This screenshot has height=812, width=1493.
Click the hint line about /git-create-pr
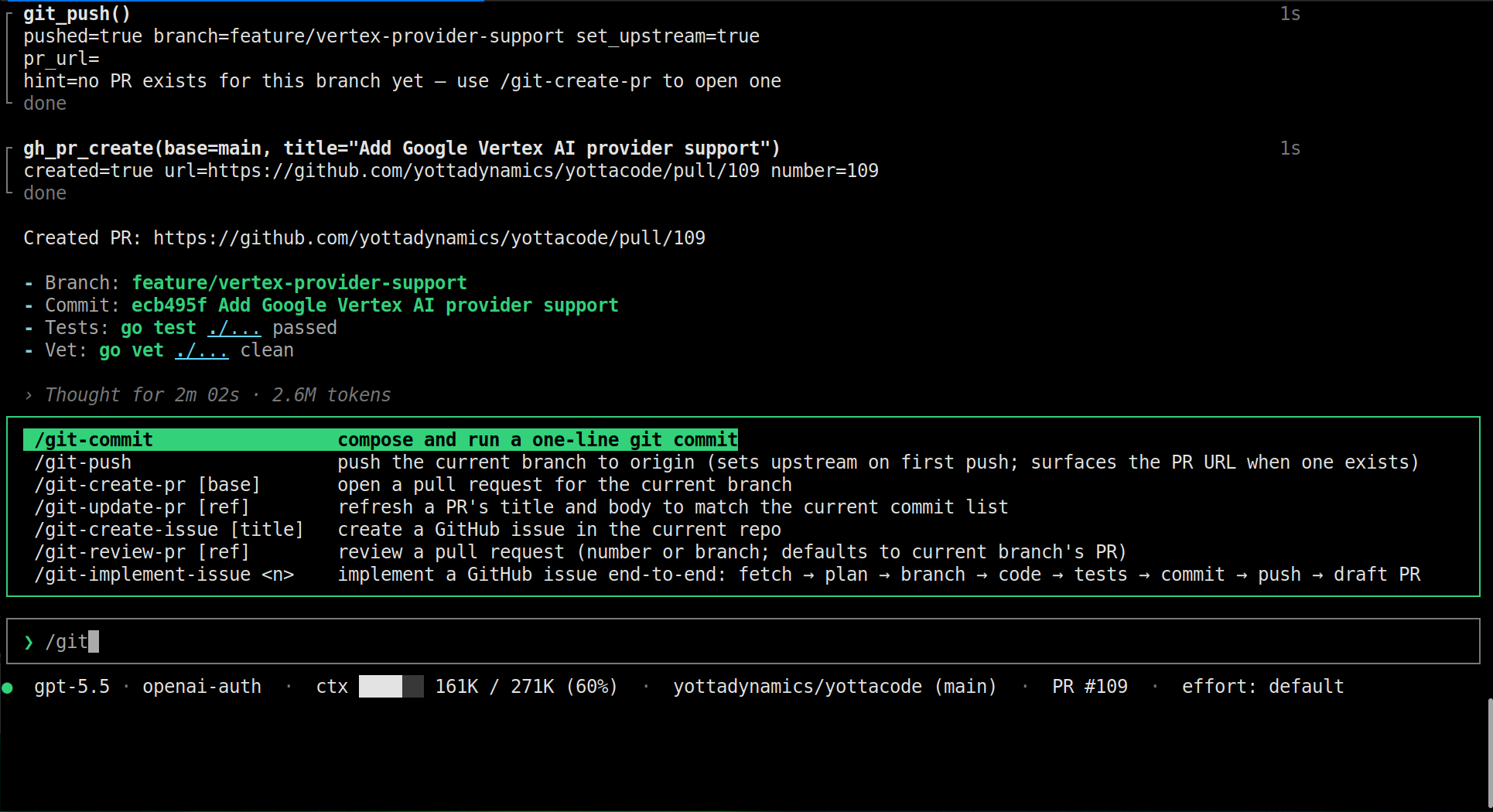(402, 81)
